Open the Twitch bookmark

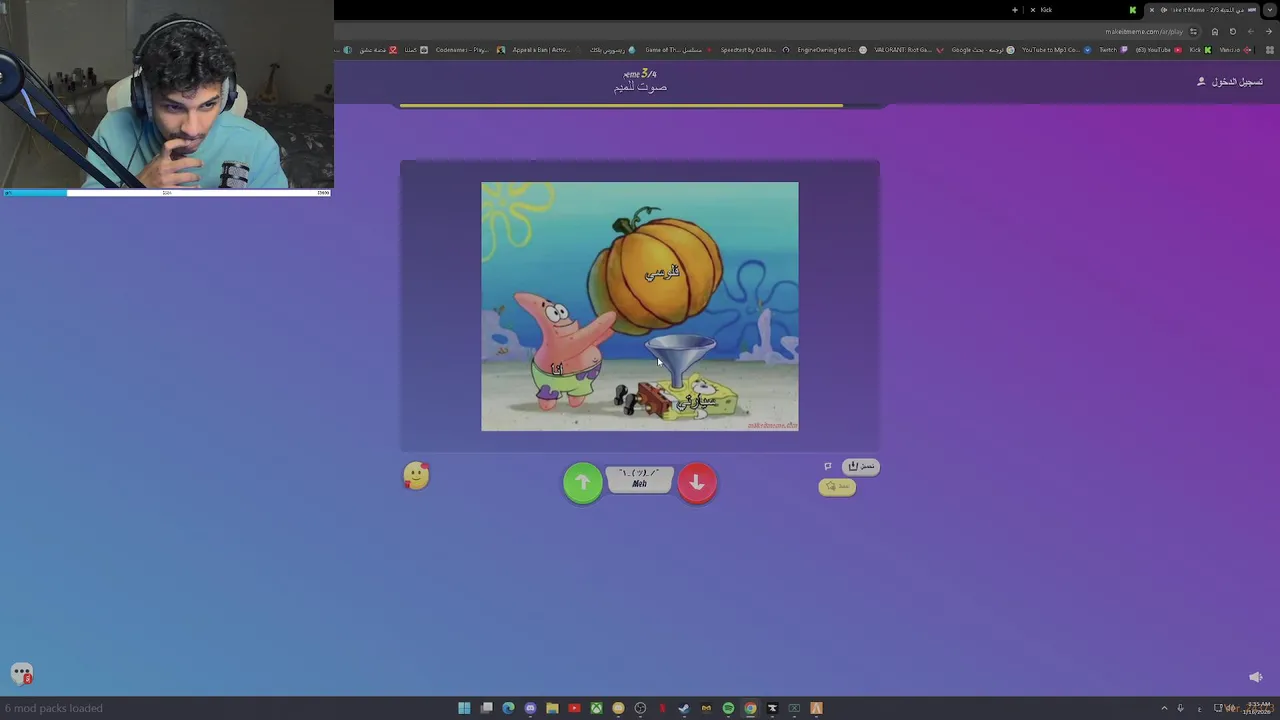pyautogui.click(x=1113, y=50)
